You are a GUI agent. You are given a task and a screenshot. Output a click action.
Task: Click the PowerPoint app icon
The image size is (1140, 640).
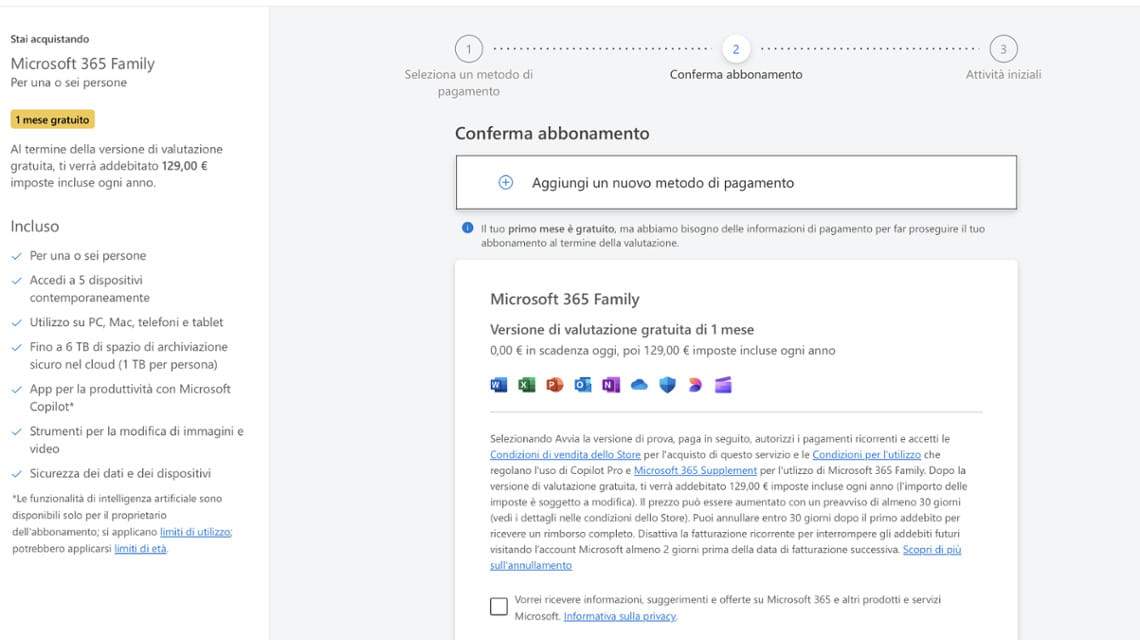tap(555, 385)
